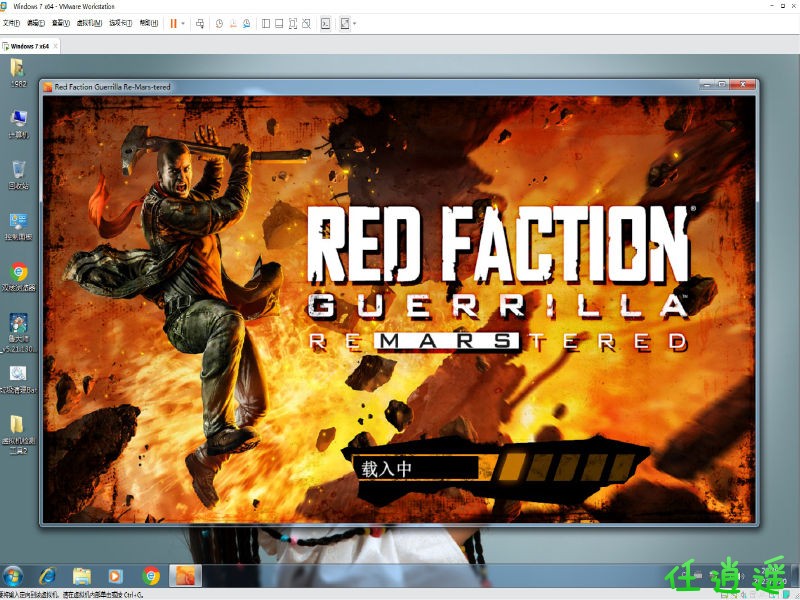
Task: Click the Red Faction Guerrilla Re-Mars-tered title text
Action: coord(112,87)
